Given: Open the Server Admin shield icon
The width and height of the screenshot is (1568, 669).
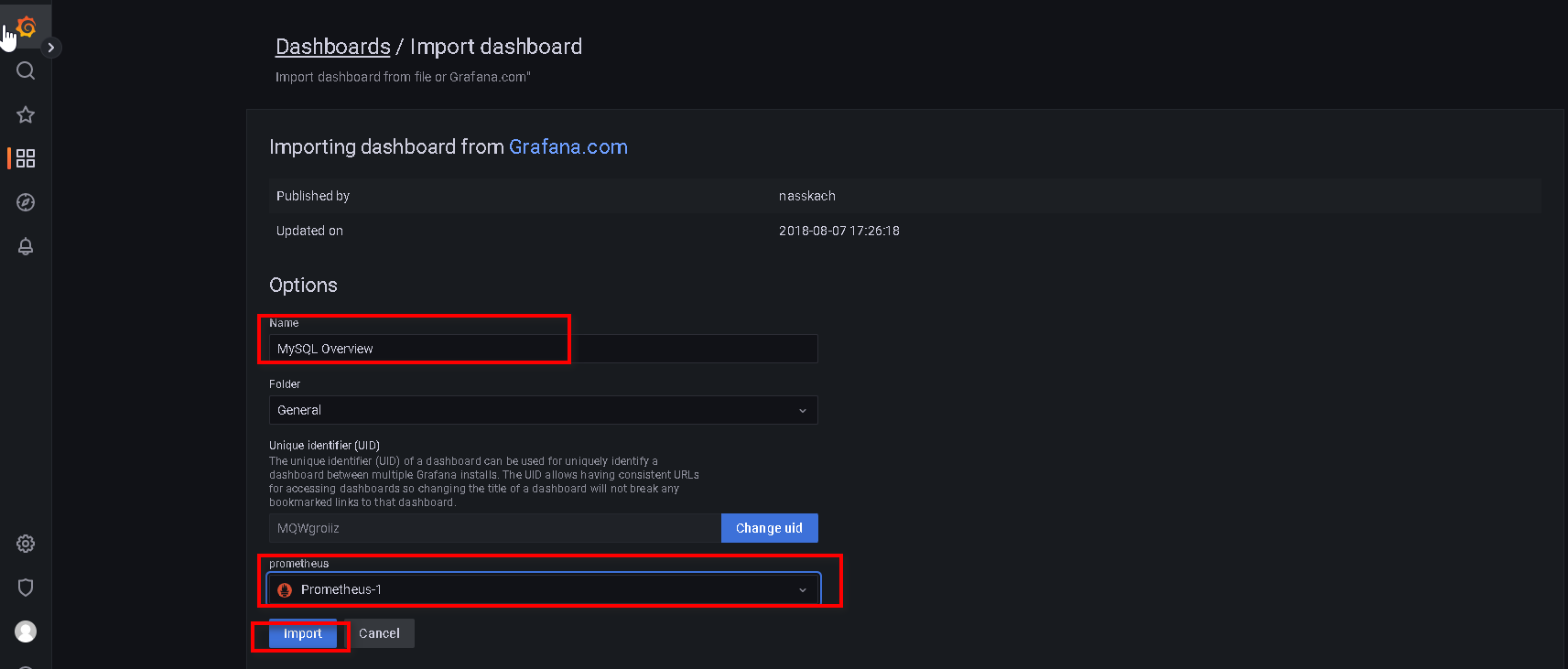Looking at the screenshot, I should [x=26, y=588].
